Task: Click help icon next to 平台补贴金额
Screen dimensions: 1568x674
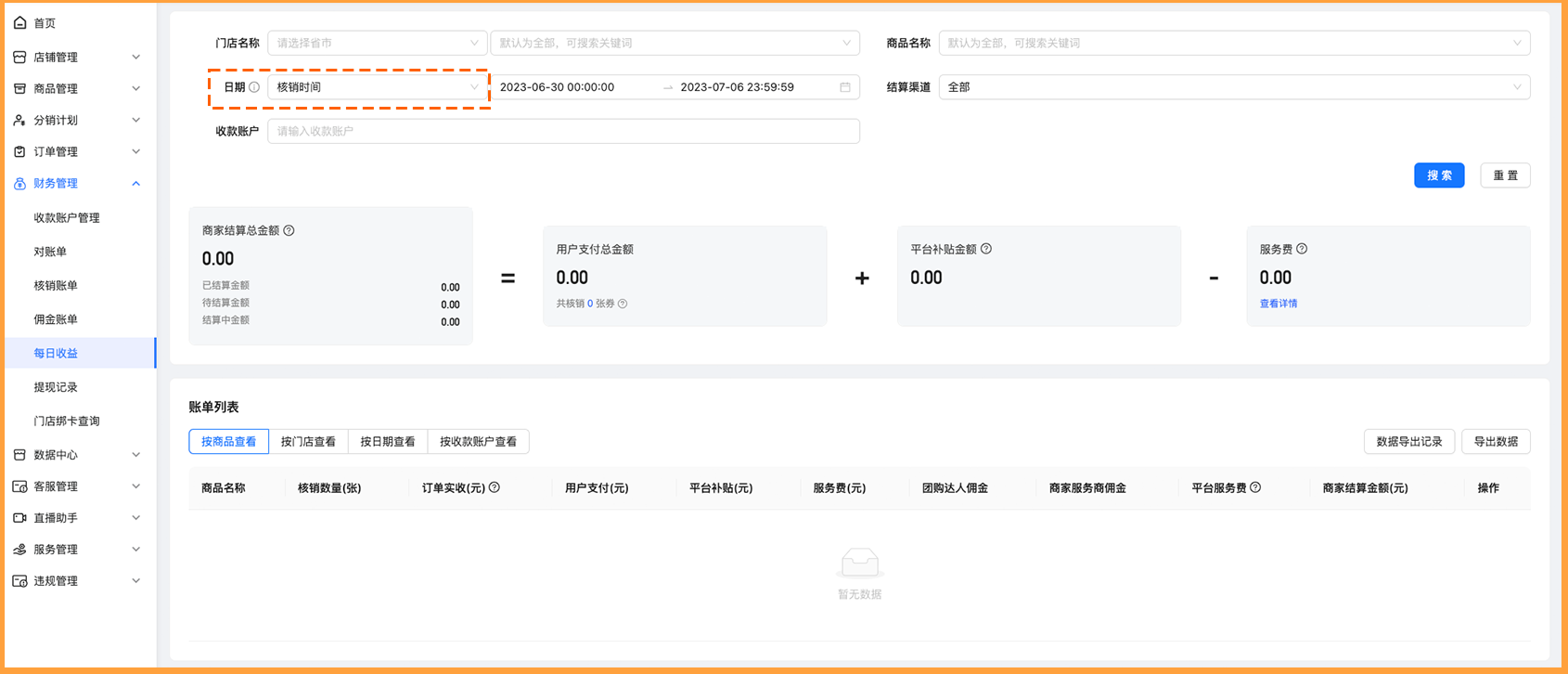Action: (986, 249)
